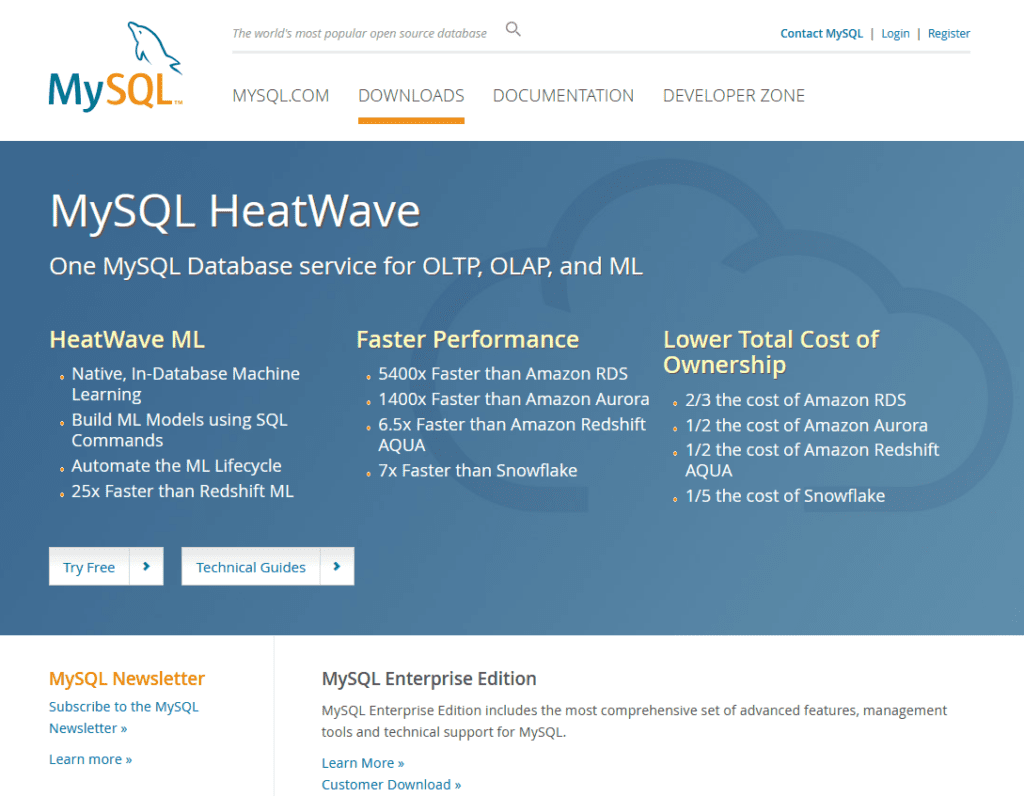Click 'Native, In-Database Machine Learning' bullet
Screen dimensions: 1024x796
point(185,384)
